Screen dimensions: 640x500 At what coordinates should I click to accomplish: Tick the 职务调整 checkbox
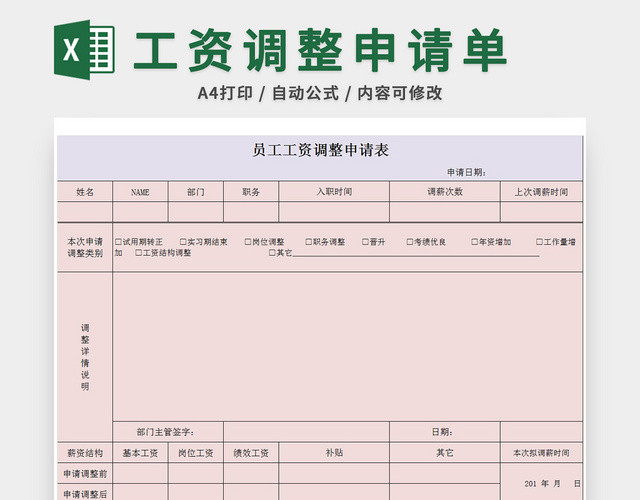click(309, 242)
